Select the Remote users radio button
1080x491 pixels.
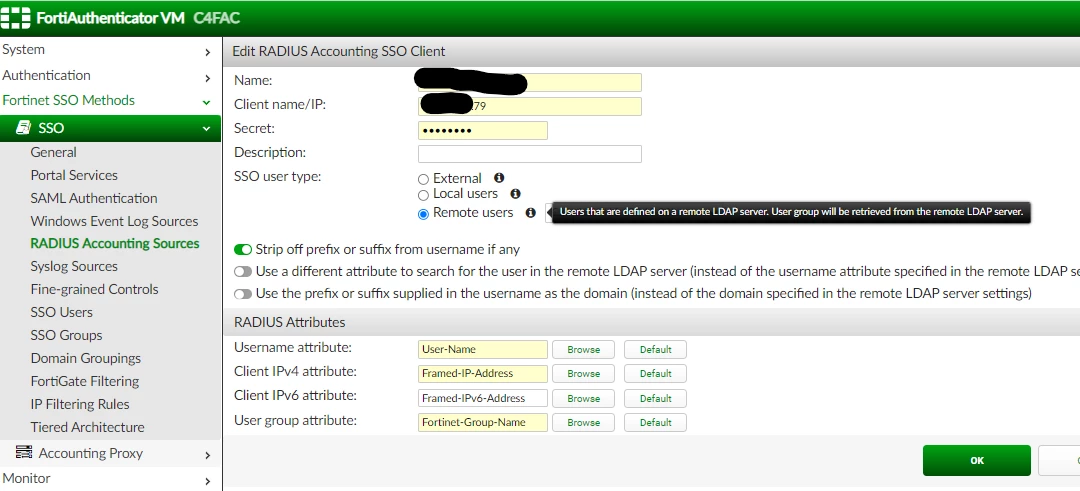coord(424,213)
